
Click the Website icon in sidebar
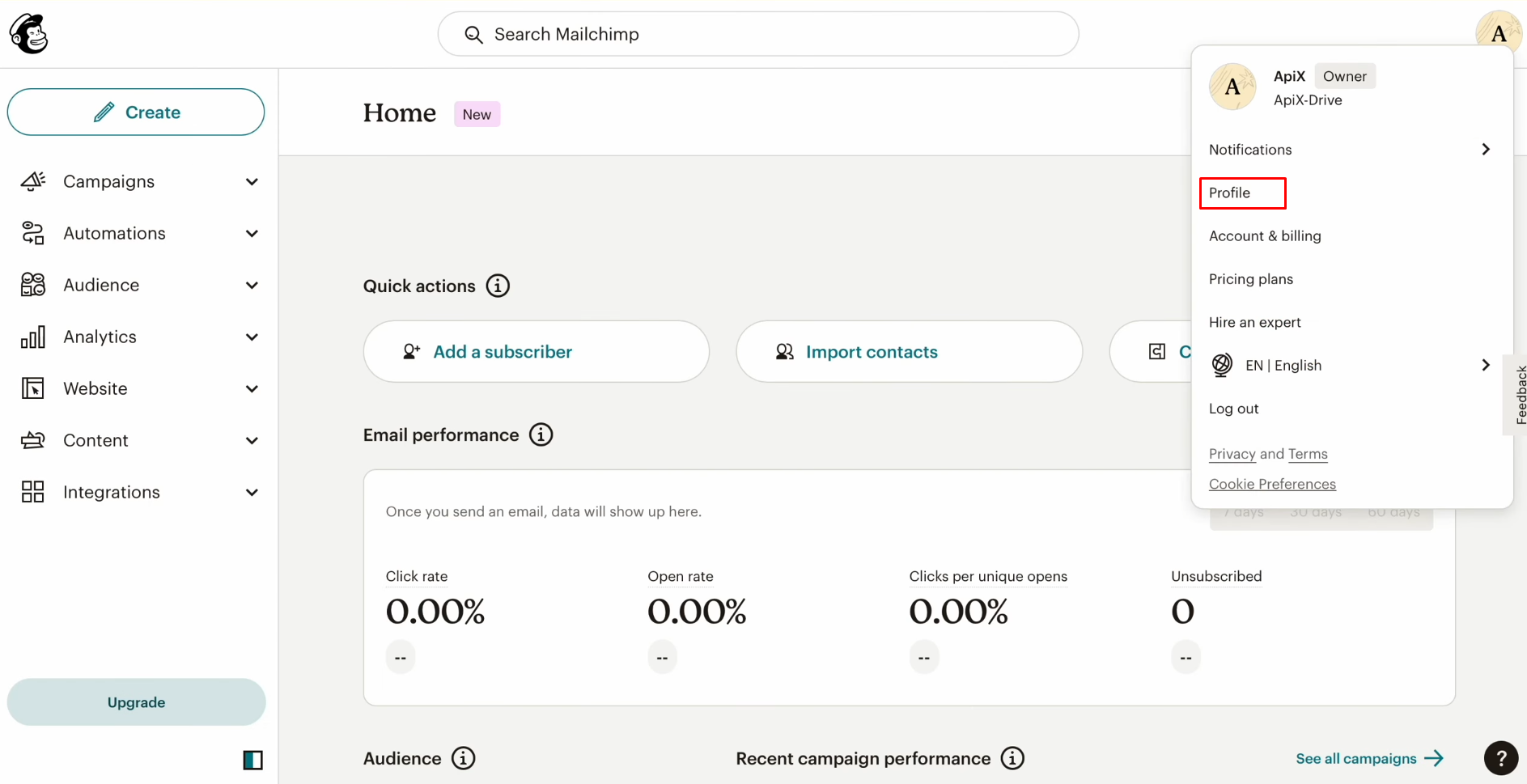[x=32, y=388]
